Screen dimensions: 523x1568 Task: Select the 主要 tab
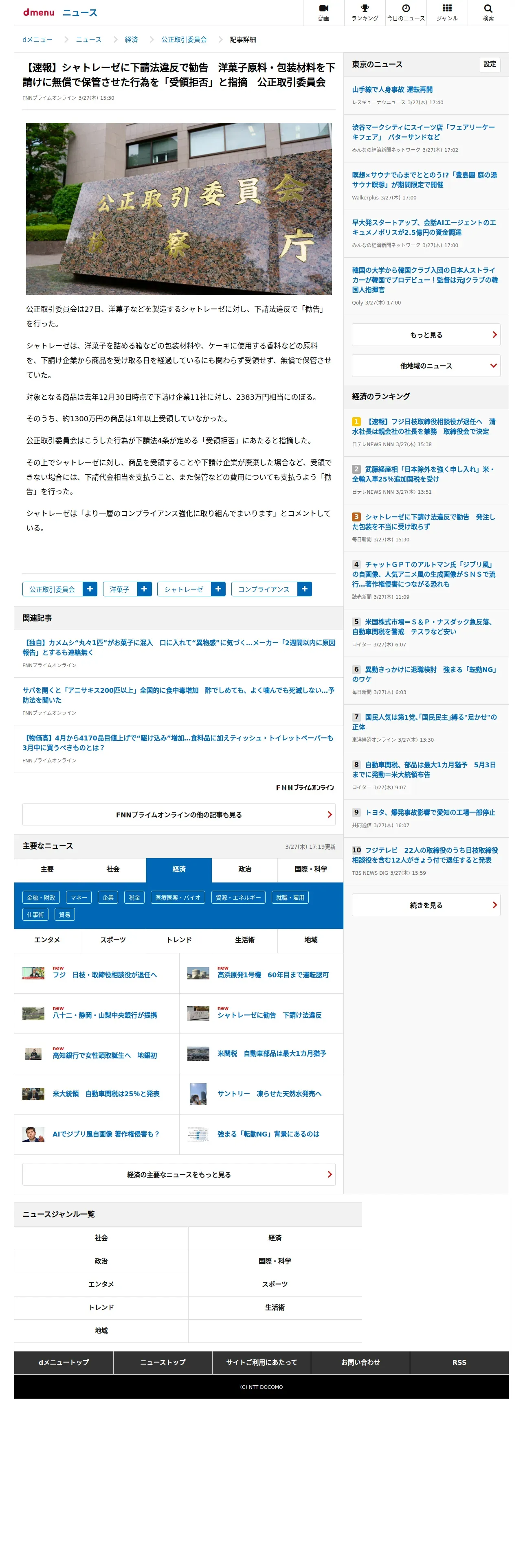(47, 869)
